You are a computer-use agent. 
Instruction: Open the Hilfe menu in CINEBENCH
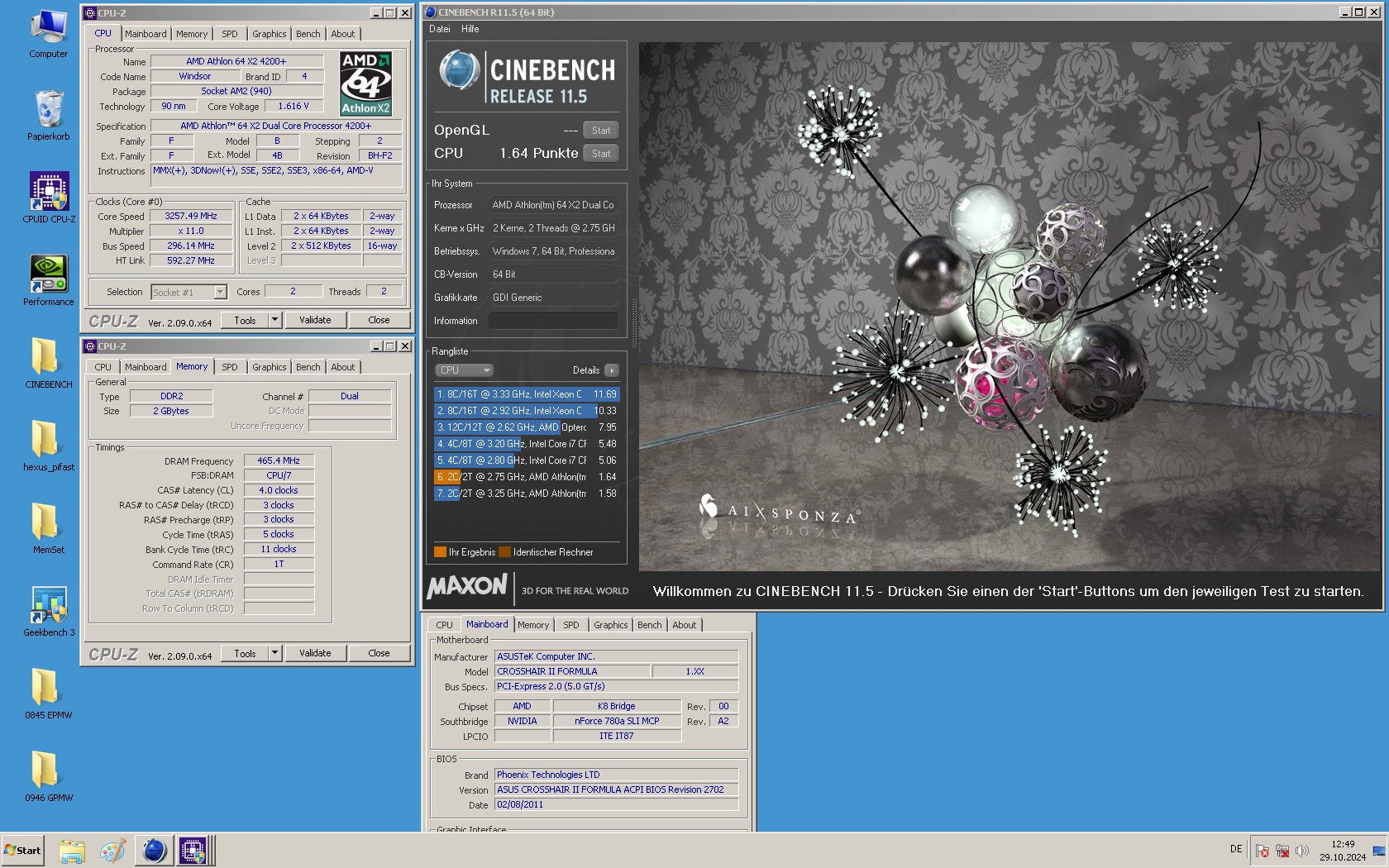point(470,29)
